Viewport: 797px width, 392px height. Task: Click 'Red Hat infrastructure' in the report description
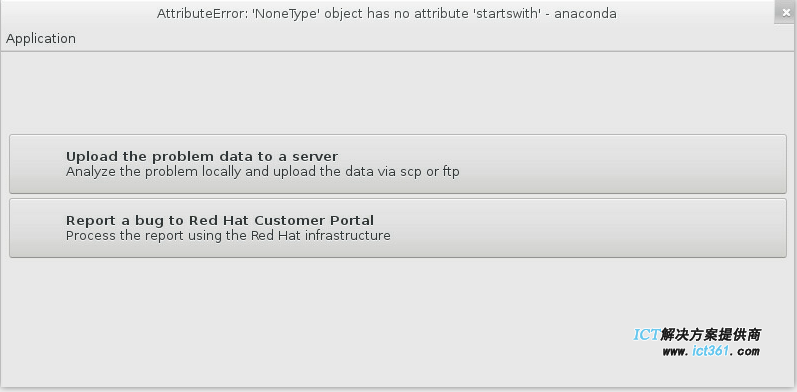pos(321,236)
